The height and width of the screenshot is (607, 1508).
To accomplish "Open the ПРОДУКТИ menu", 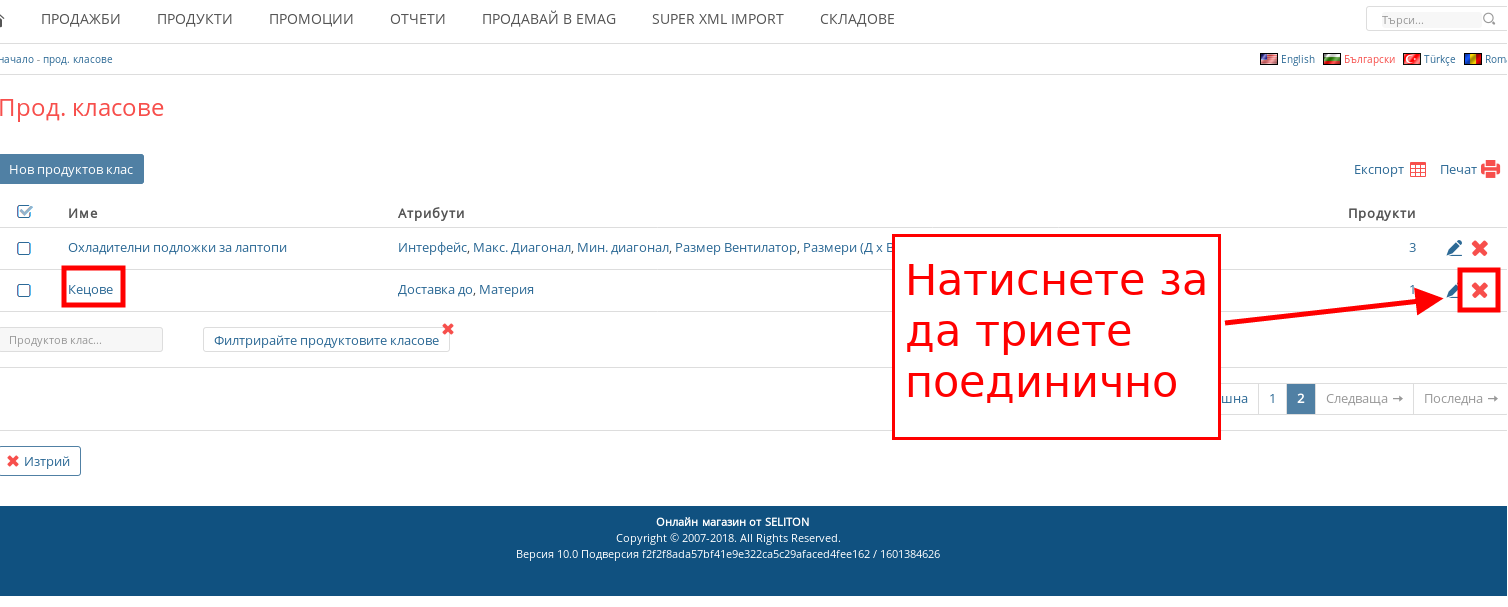I will pyautogui.click(x=195, y=19).
